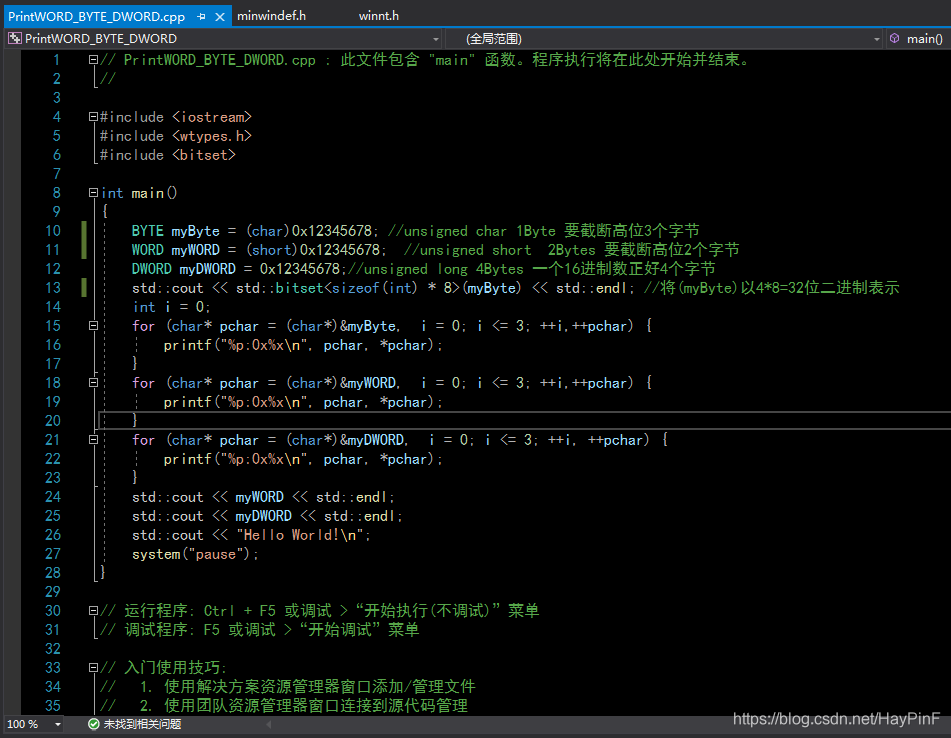Image resolution: width=951 pixels, height=738 pixels.
Task: Click the horizontal scrollbar left arrow
Action: point(269,724)
